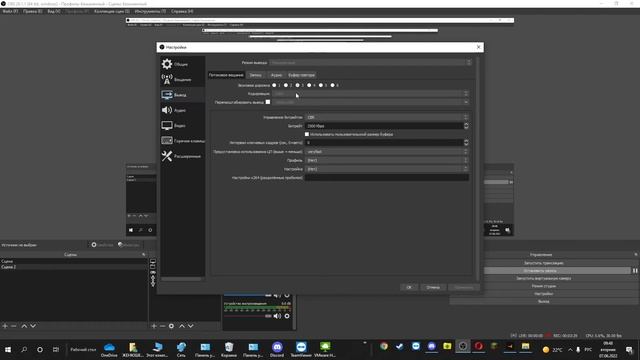
Task: Open the Вещание settings section with the antenna icon
Action: click(182, 79)
